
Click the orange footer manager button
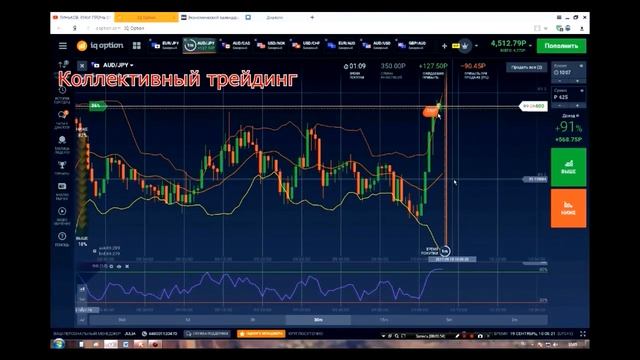pyautogui.click(x=261, y=333)
